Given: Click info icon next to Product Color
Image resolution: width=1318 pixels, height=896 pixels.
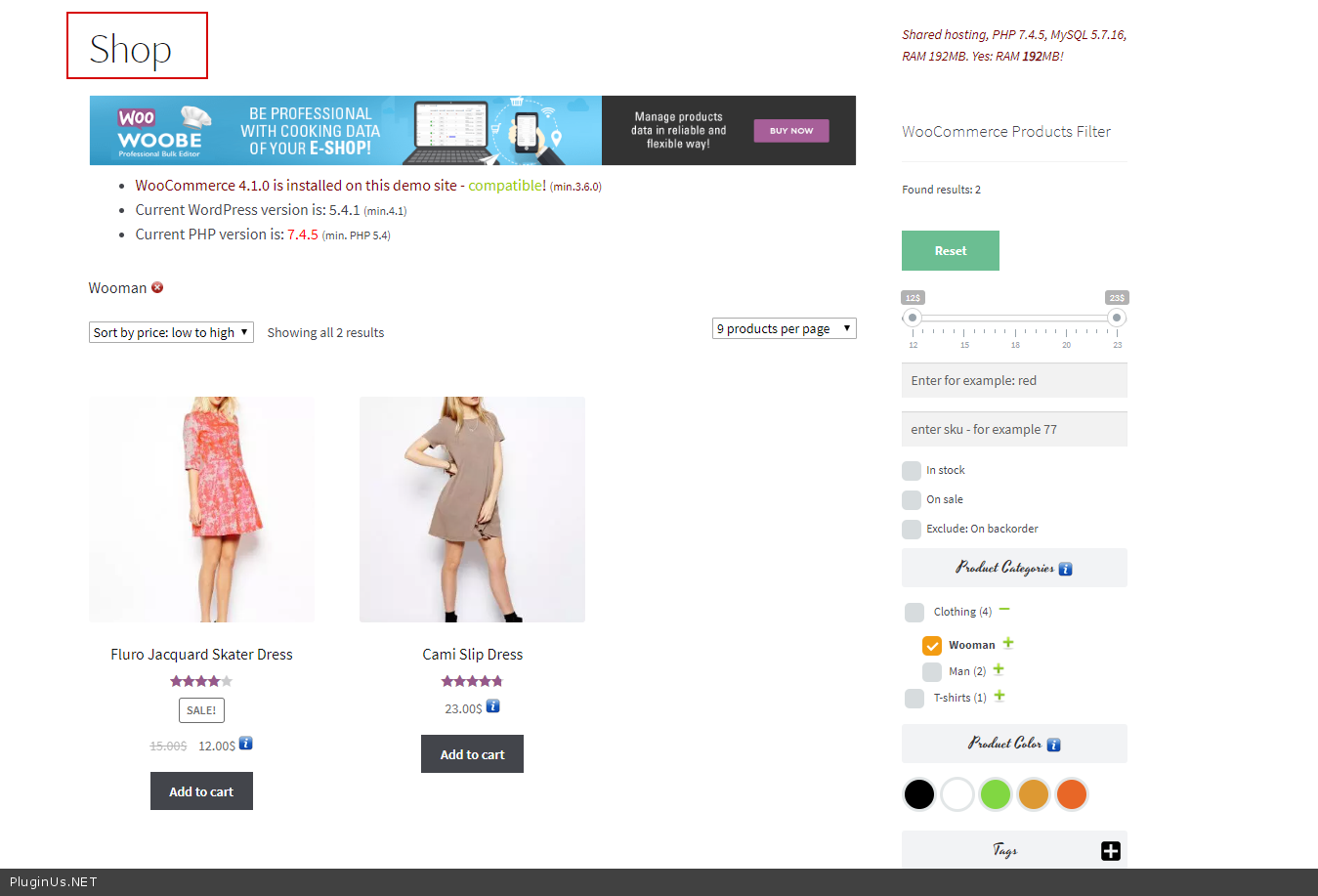Looking at the screenshot, I should 1053,745.
